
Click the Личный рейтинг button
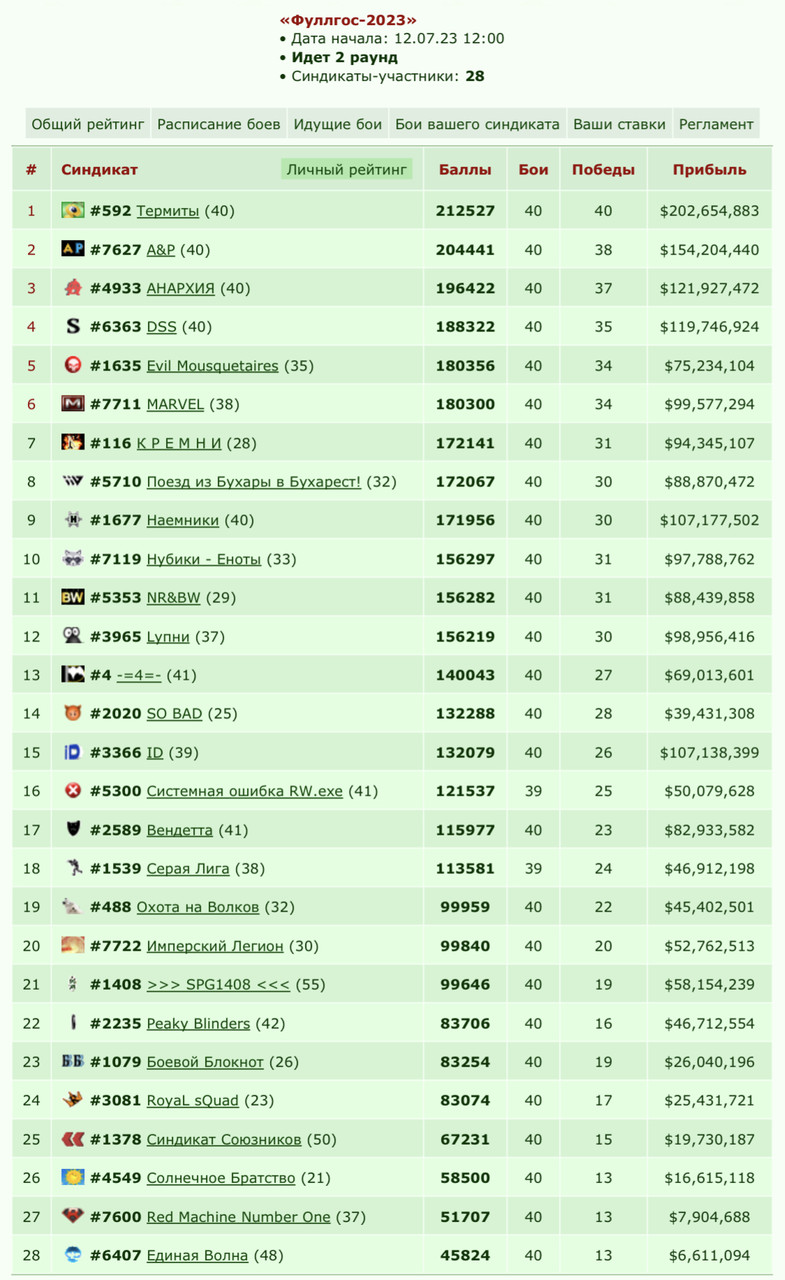[x=347, y=170]
